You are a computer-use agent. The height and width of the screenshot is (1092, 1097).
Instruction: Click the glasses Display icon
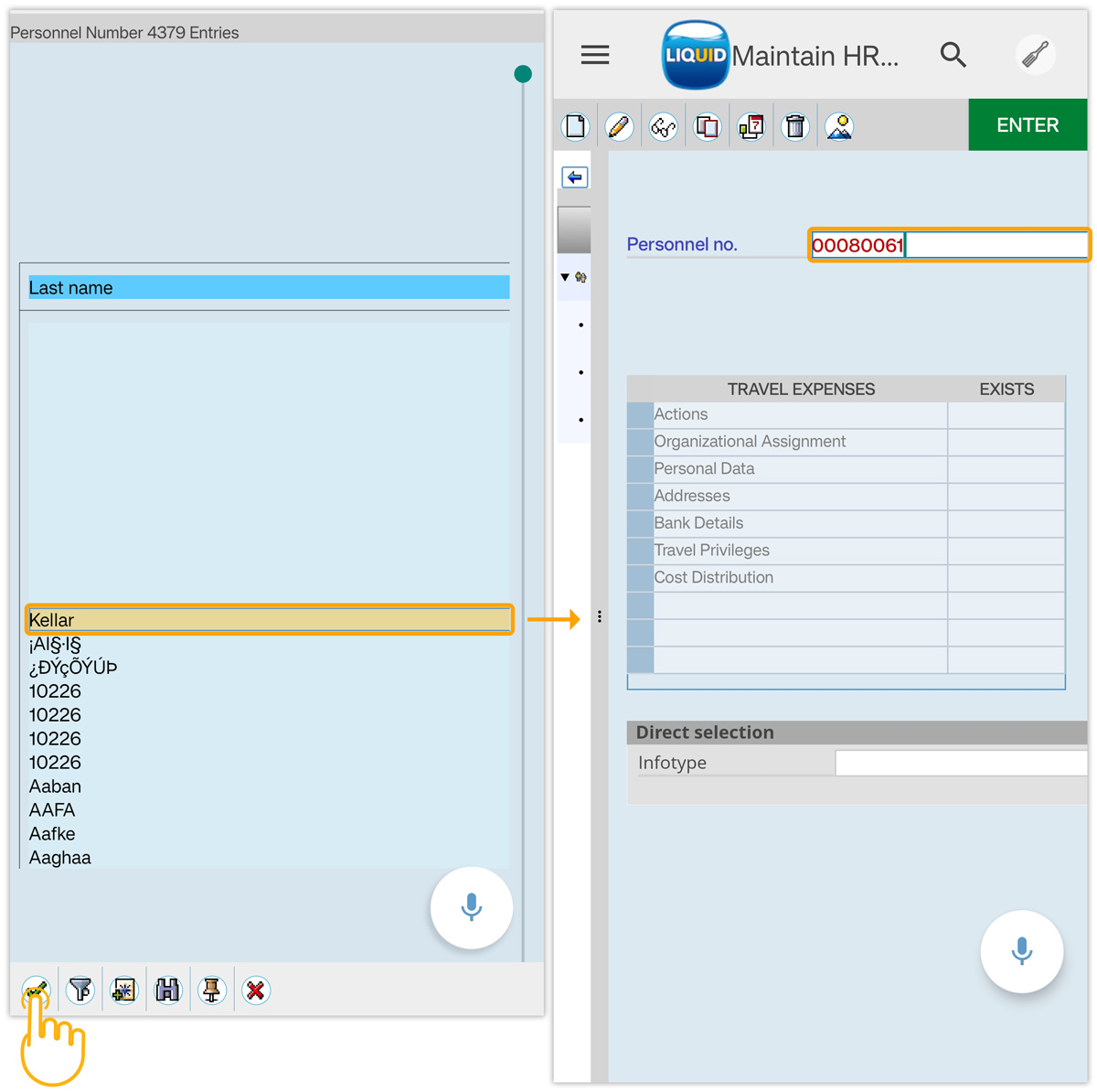(664, 126)
